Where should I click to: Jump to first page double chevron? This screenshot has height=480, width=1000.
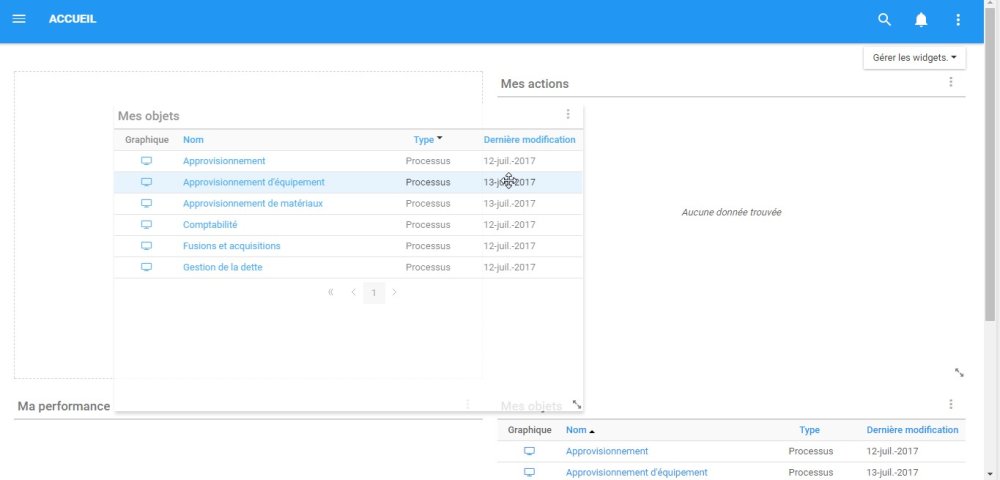[331, 292]
